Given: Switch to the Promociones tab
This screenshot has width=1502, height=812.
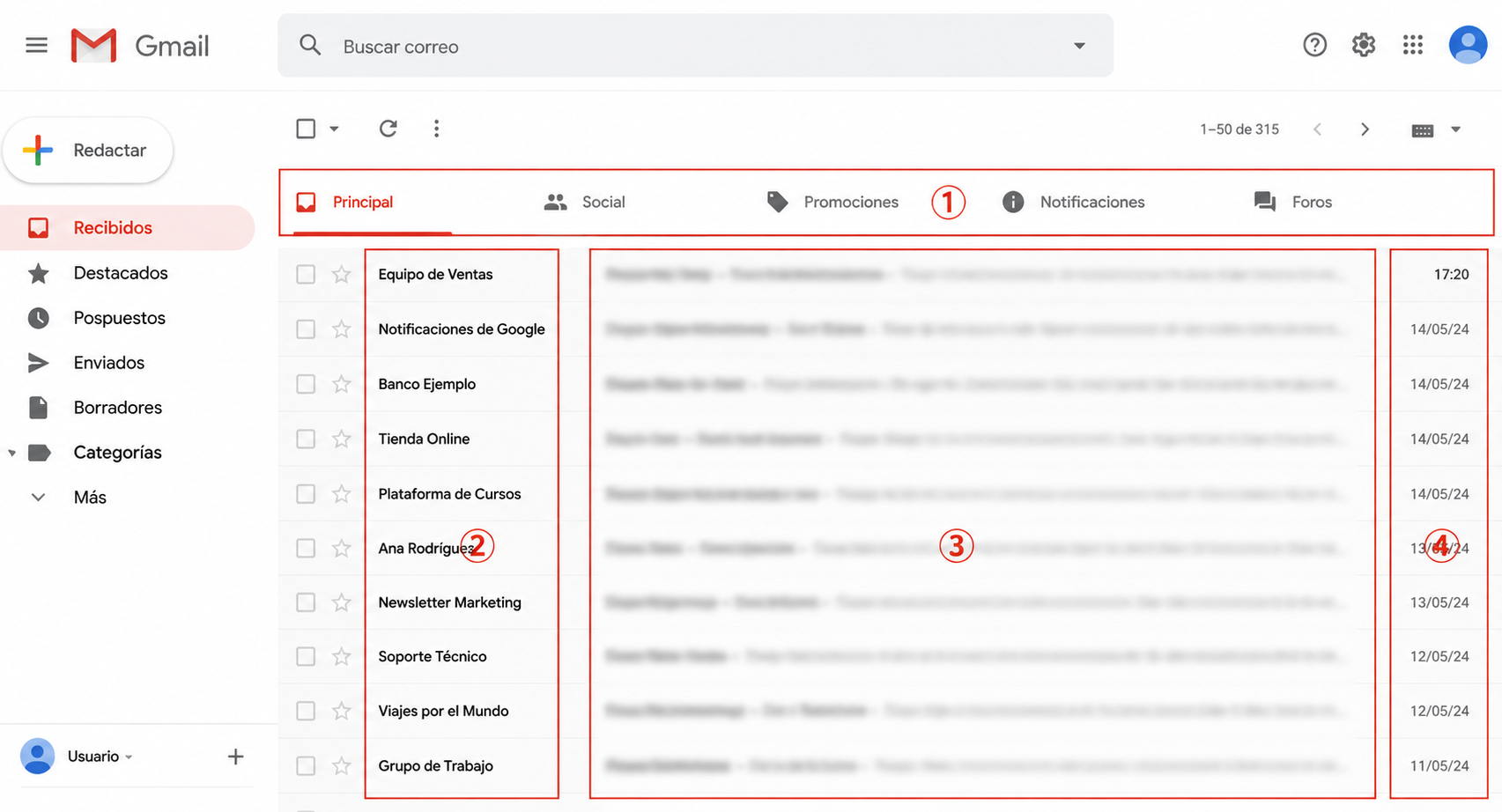Looking at the screenshot, I should 832,203.
